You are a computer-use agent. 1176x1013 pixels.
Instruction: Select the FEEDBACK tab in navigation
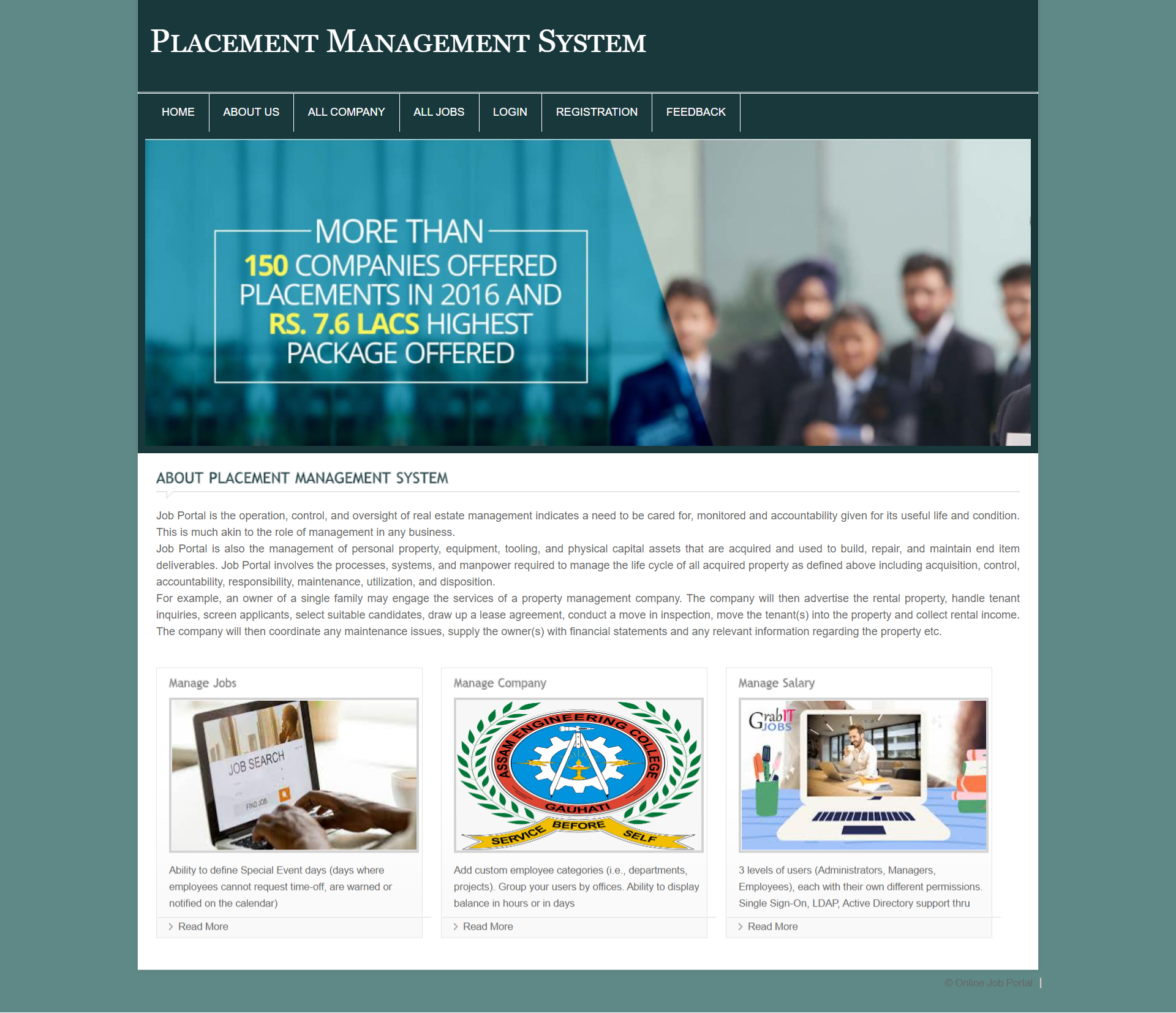point(696,112)
